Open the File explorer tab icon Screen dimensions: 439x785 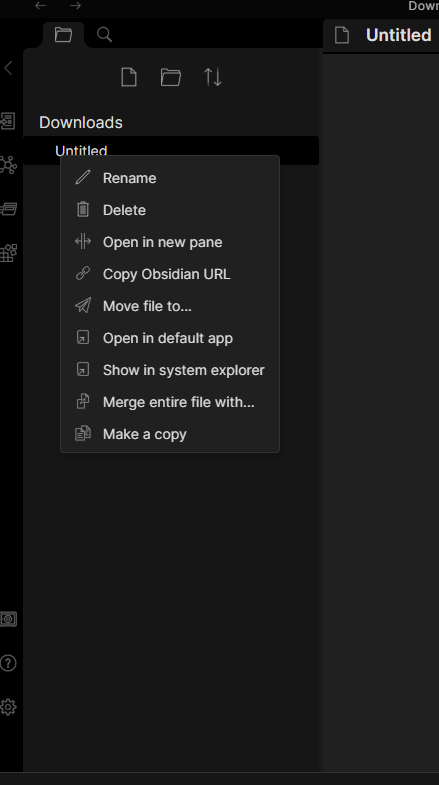[63, 35]
